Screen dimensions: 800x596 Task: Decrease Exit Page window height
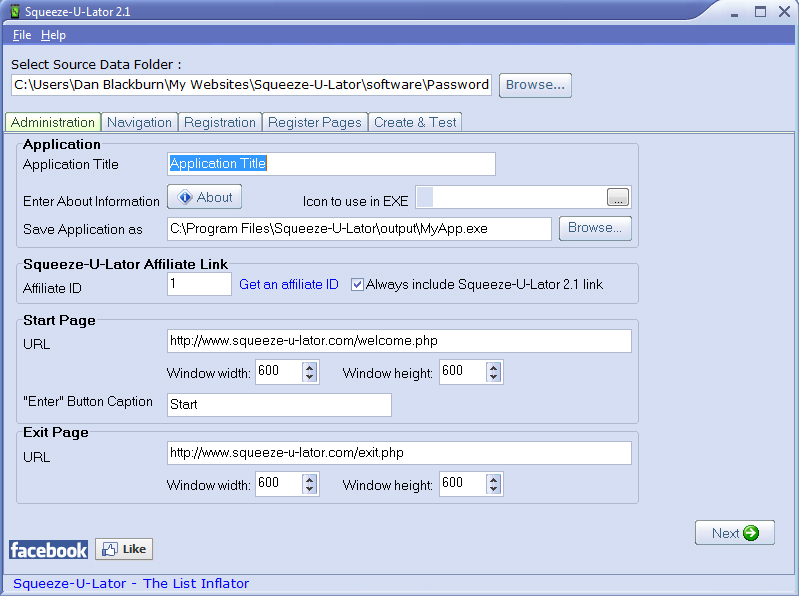point(493,489)
